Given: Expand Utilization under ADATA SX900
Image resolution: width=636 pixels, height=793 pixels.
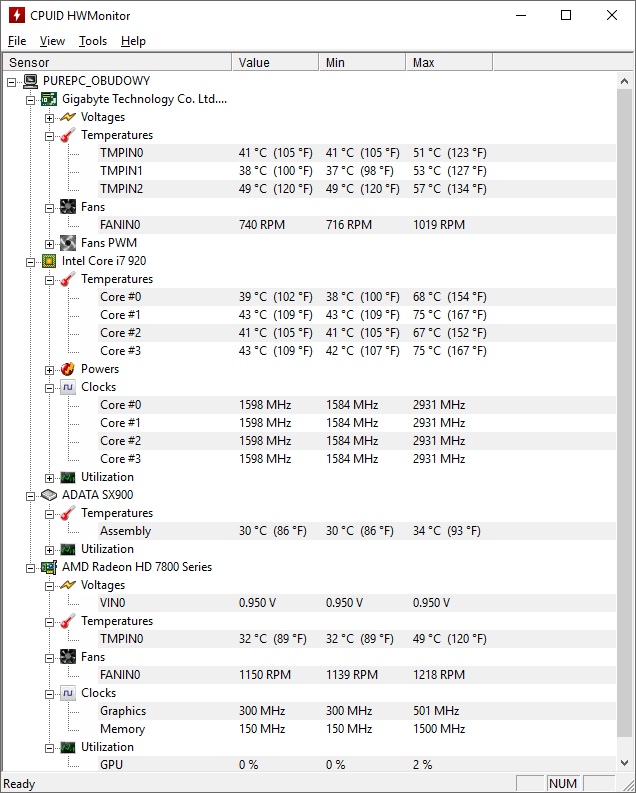Looking at the screenshot, I should pos(49,549).
